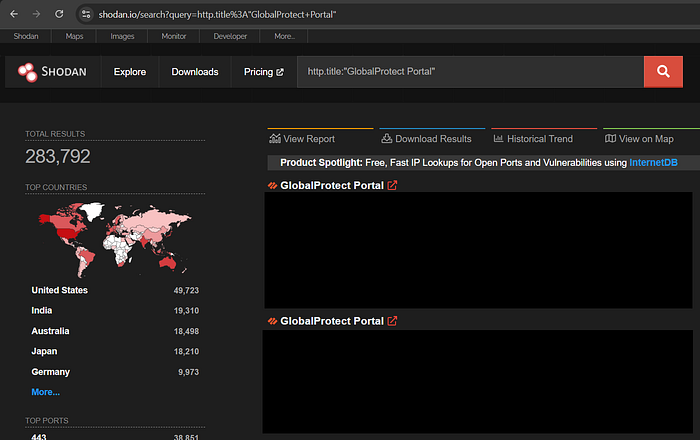Open the Maps top tab
Screen dimensions: 700x440
(x=74, y=36)
